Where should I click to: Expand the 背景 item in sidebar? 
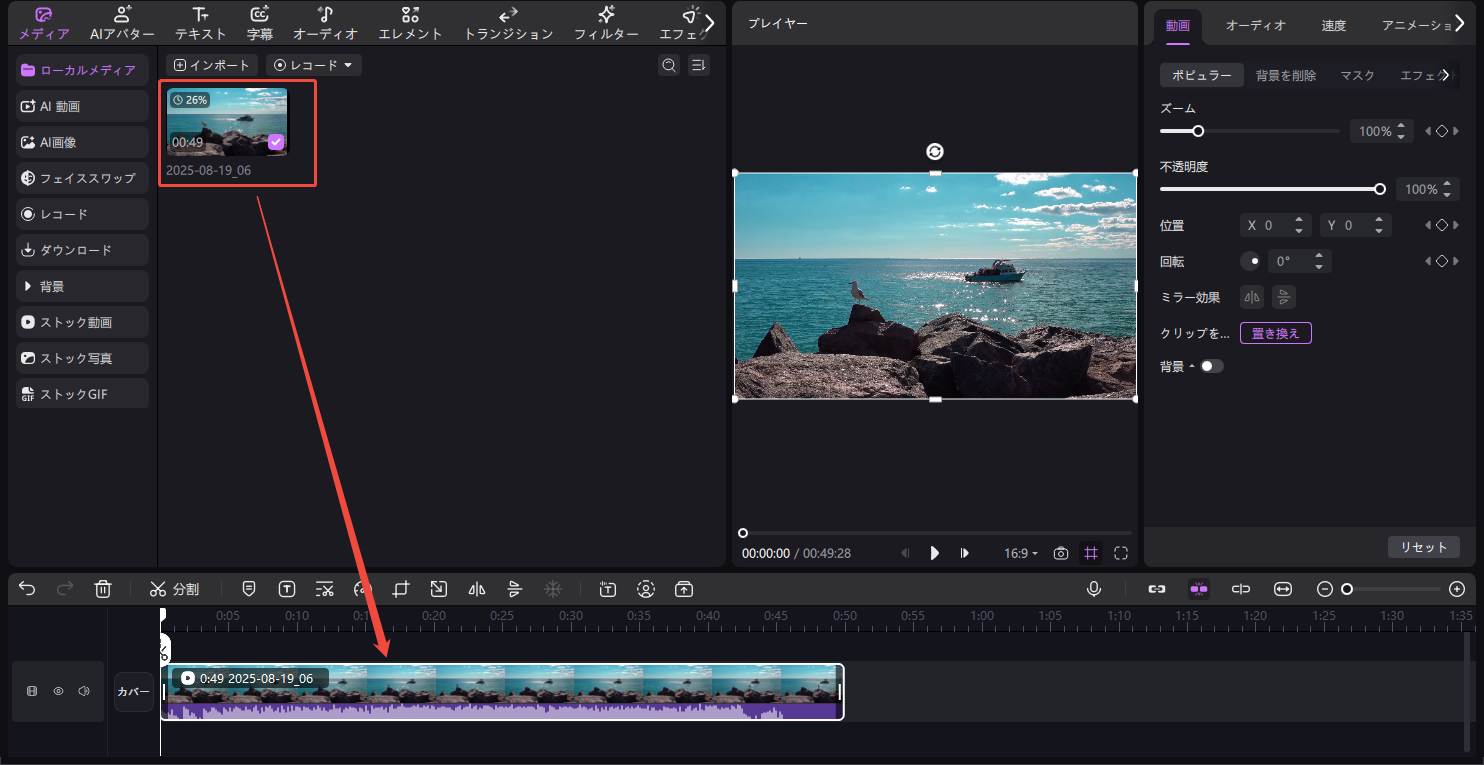tap(83, 286)
